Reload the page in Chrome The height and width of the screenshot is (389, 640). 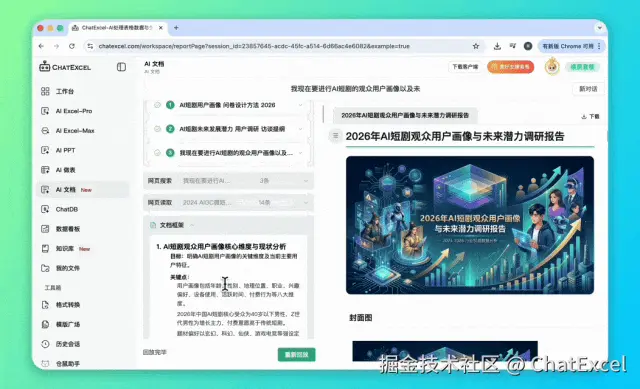click(x=72, y=46)
